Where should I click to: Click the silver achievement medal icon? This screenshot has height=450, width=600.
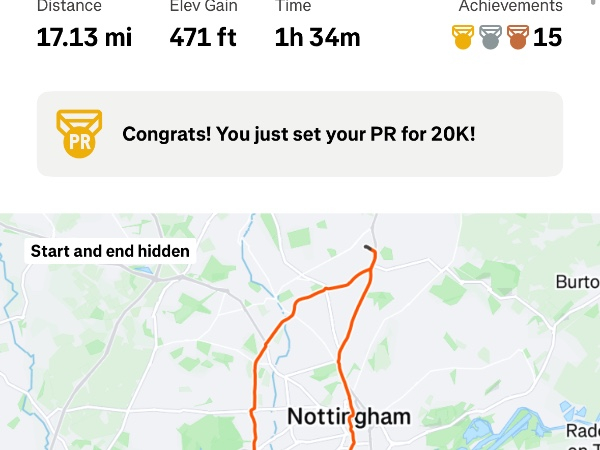[x=490, y=37]
